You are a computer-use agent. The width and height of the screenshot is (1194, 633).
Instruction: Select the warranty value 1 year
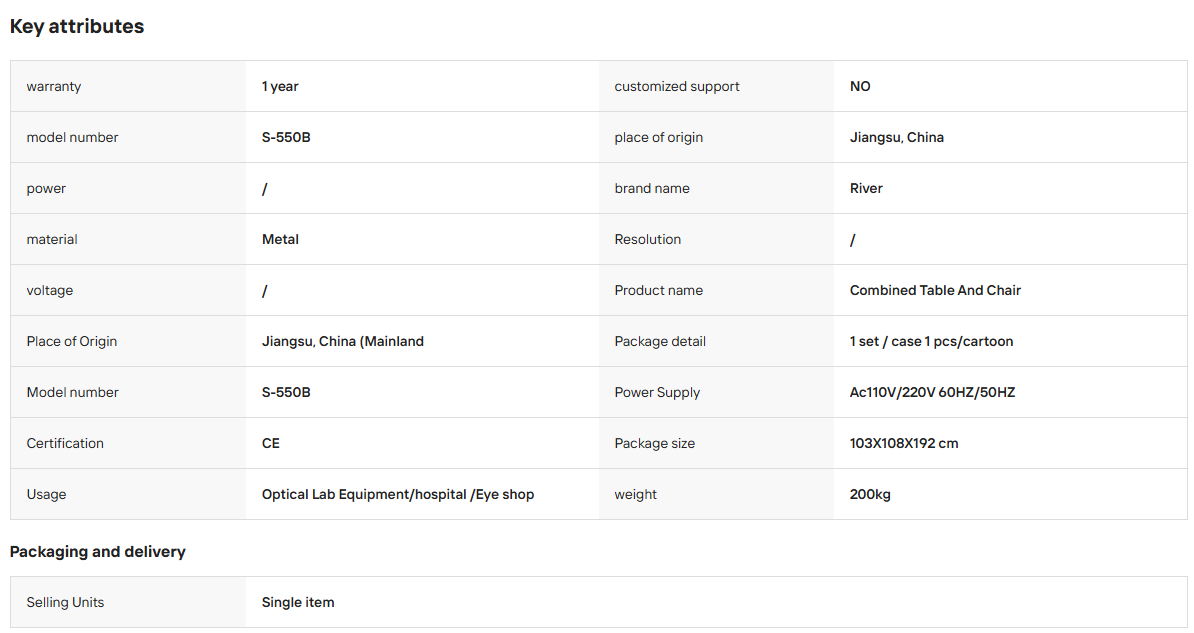(280, 87)
